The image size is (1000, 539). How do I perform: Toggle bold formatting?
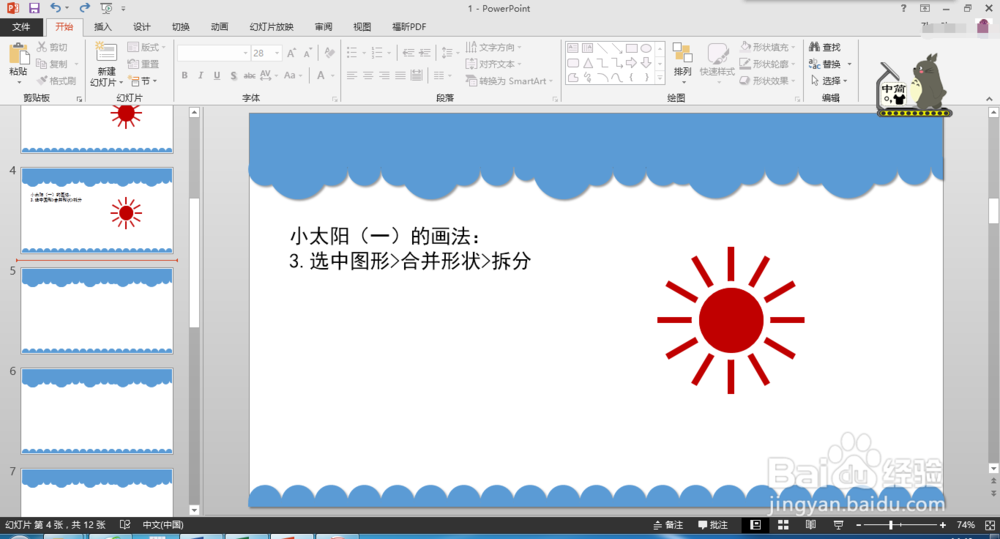coord(184,75)
